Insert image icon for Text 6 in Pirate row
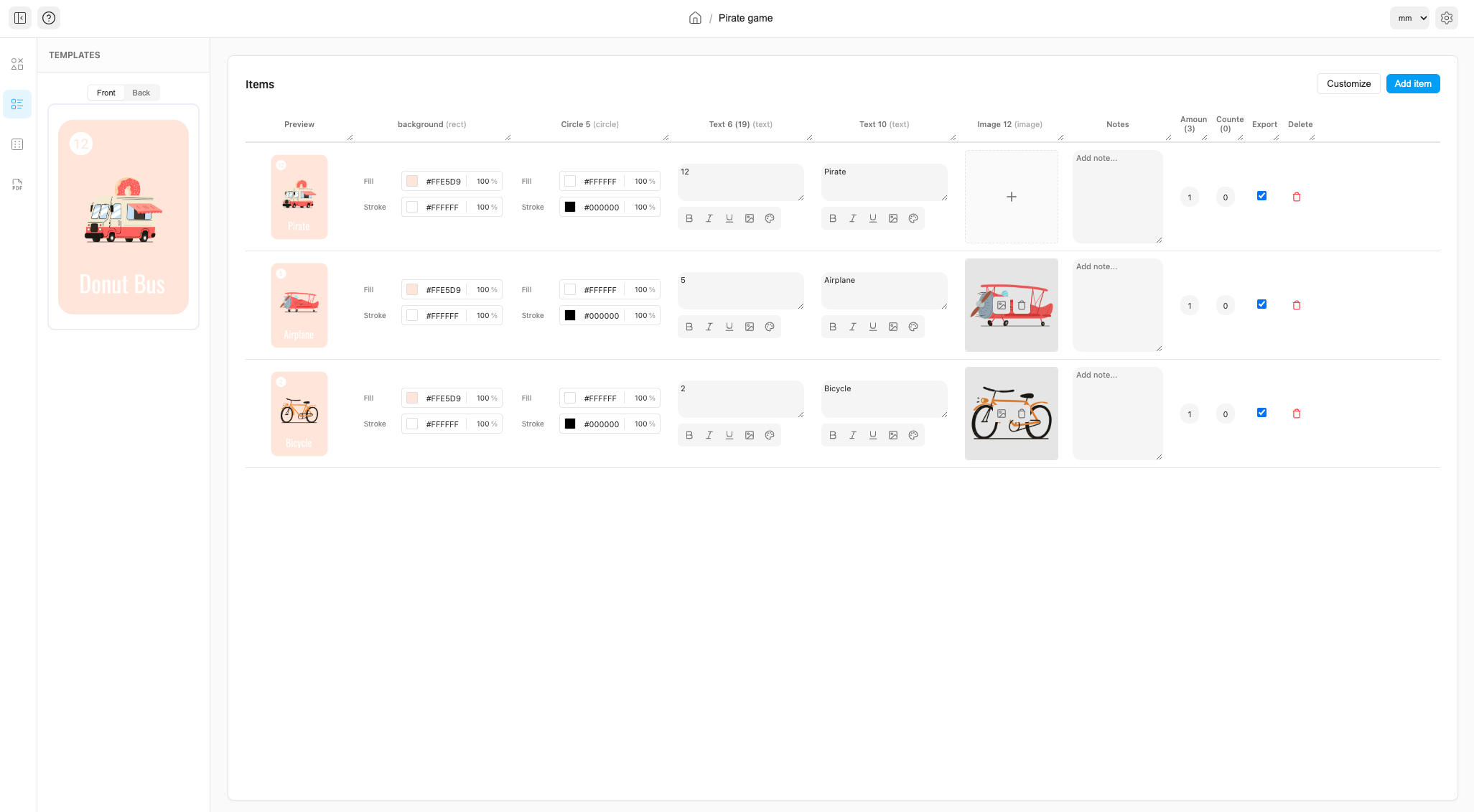The image size is (1474, 812). click(750, 218)
